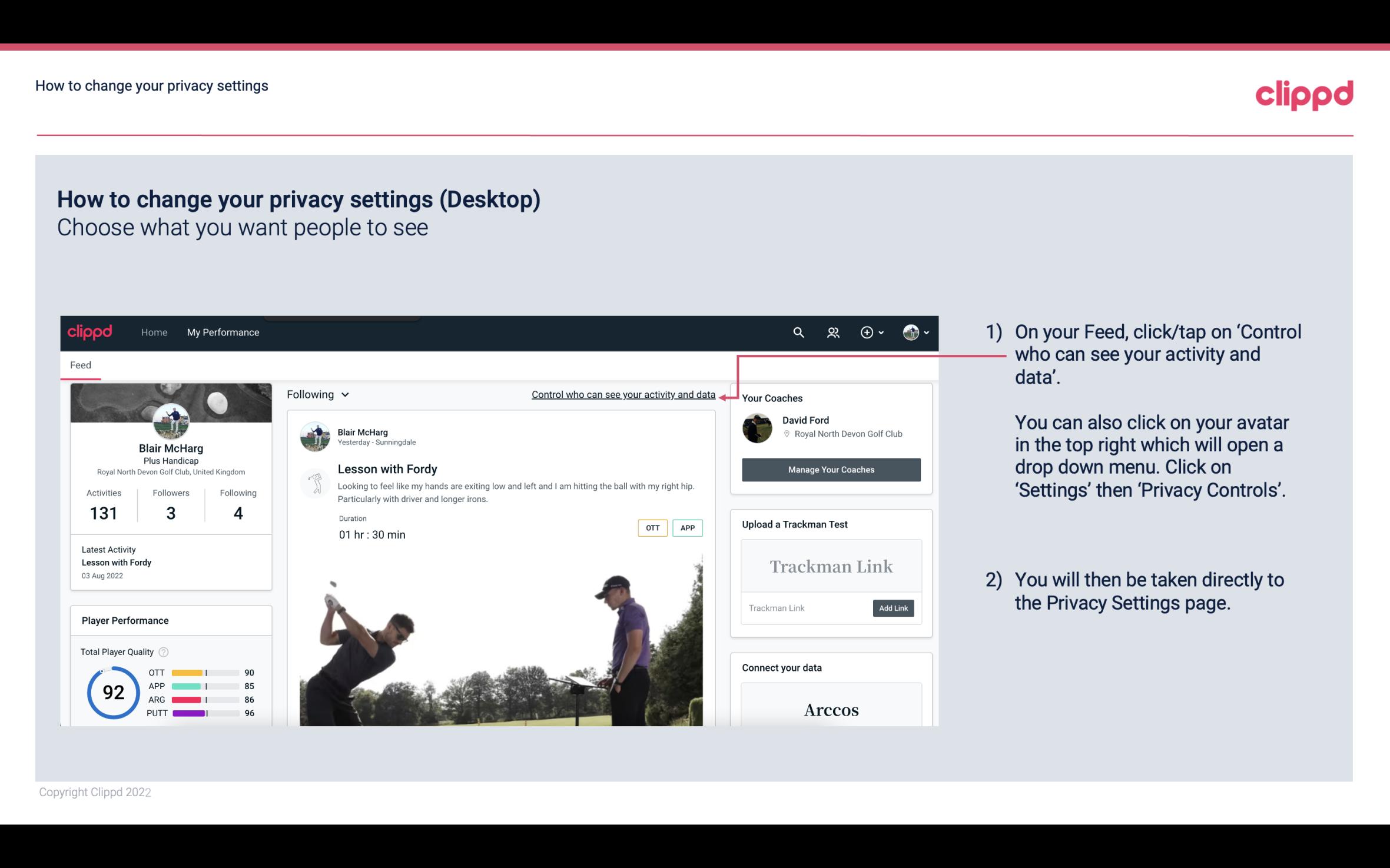Image resolution: width=1390 pixels, height=868 pixels.
Task: Click 'Control who can see your activity and data' link
Action: click(623, 393)
